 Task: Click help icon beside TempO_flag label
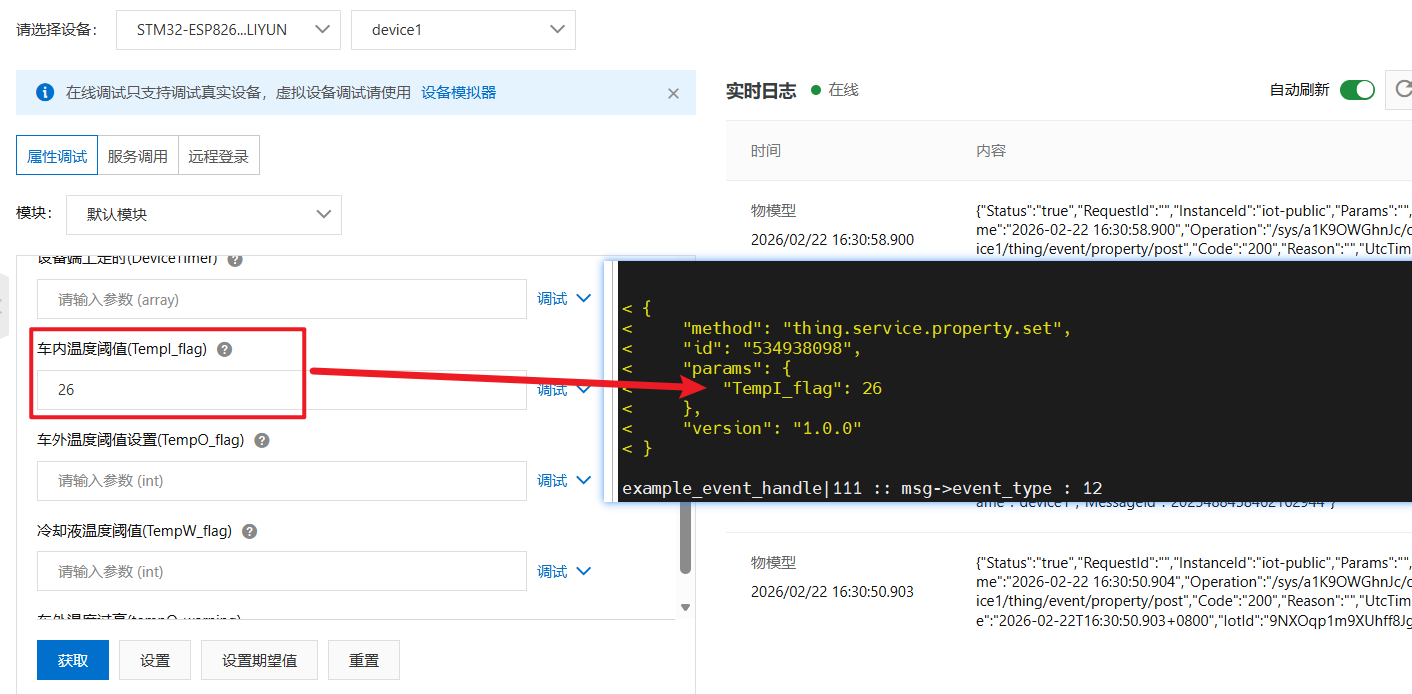pos(262,440)
